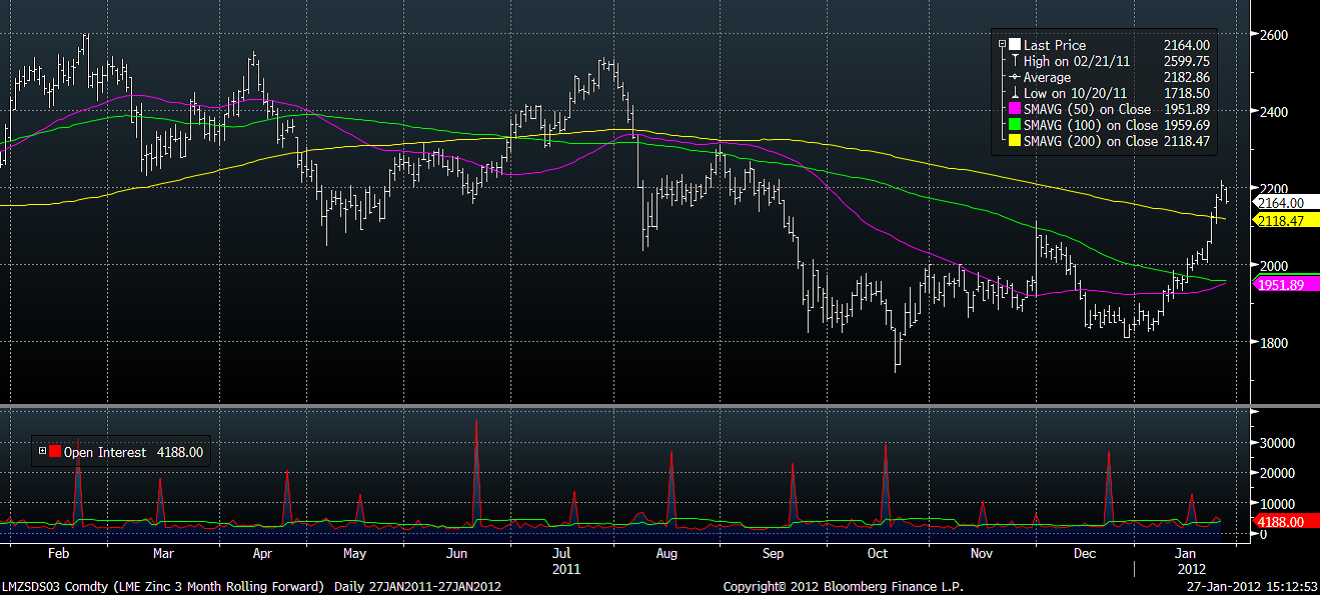
Task: Click the gray divider between chart panels
Action: point(660,405)
